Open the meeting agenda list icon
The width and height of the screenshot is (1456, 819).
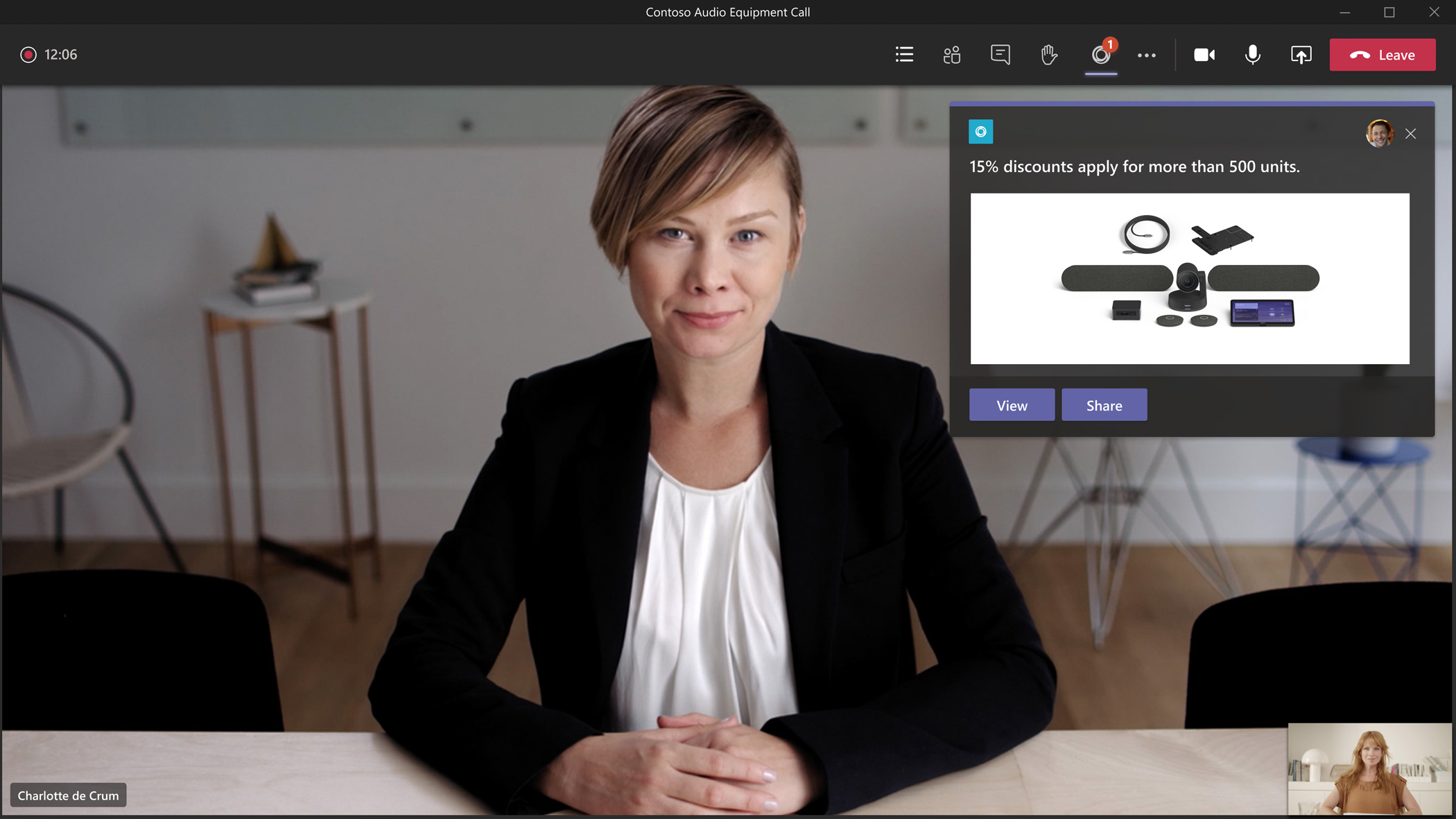(904, 55)
